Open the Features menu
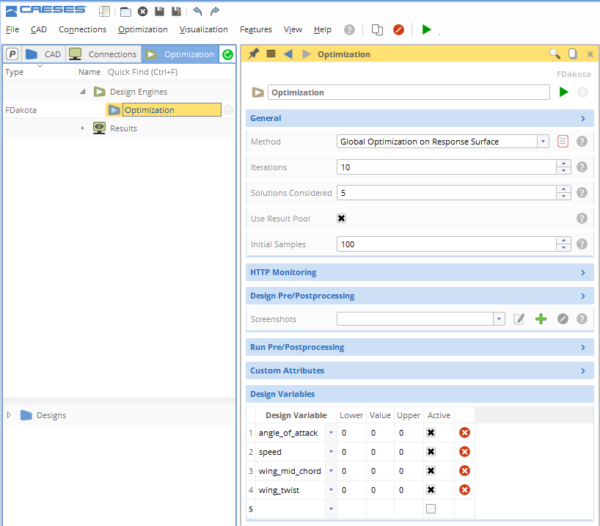600x526 pixels. point(256,30)
